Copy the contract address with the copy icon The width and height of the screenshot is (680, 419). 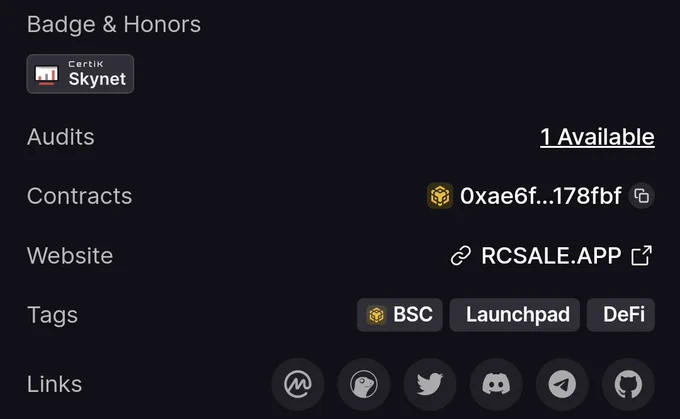coord(642,196)
